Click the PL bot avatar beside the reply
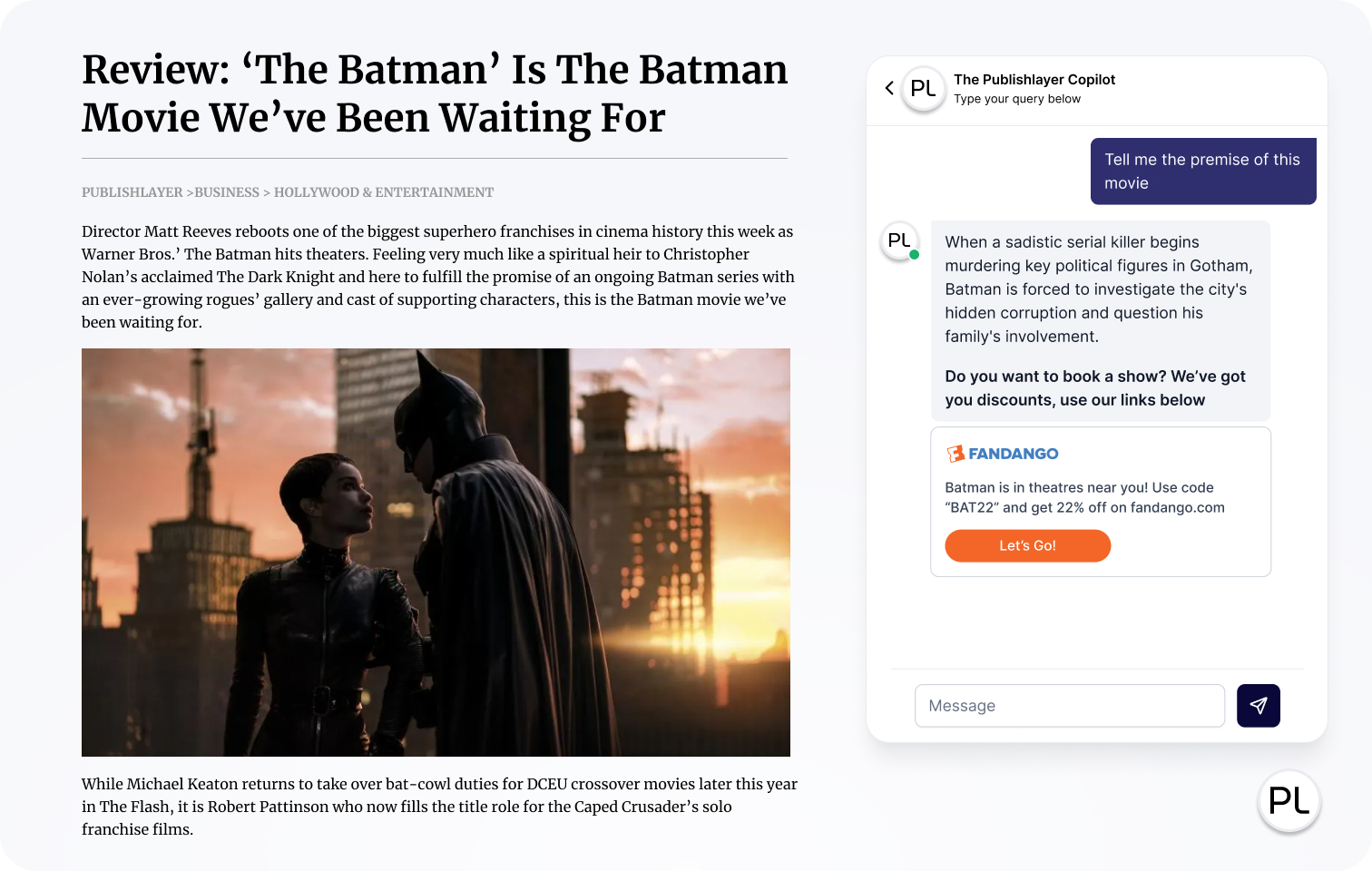The width and height of the screenshot is (1372, 871). pyautogui.click(x=899, y=241)
